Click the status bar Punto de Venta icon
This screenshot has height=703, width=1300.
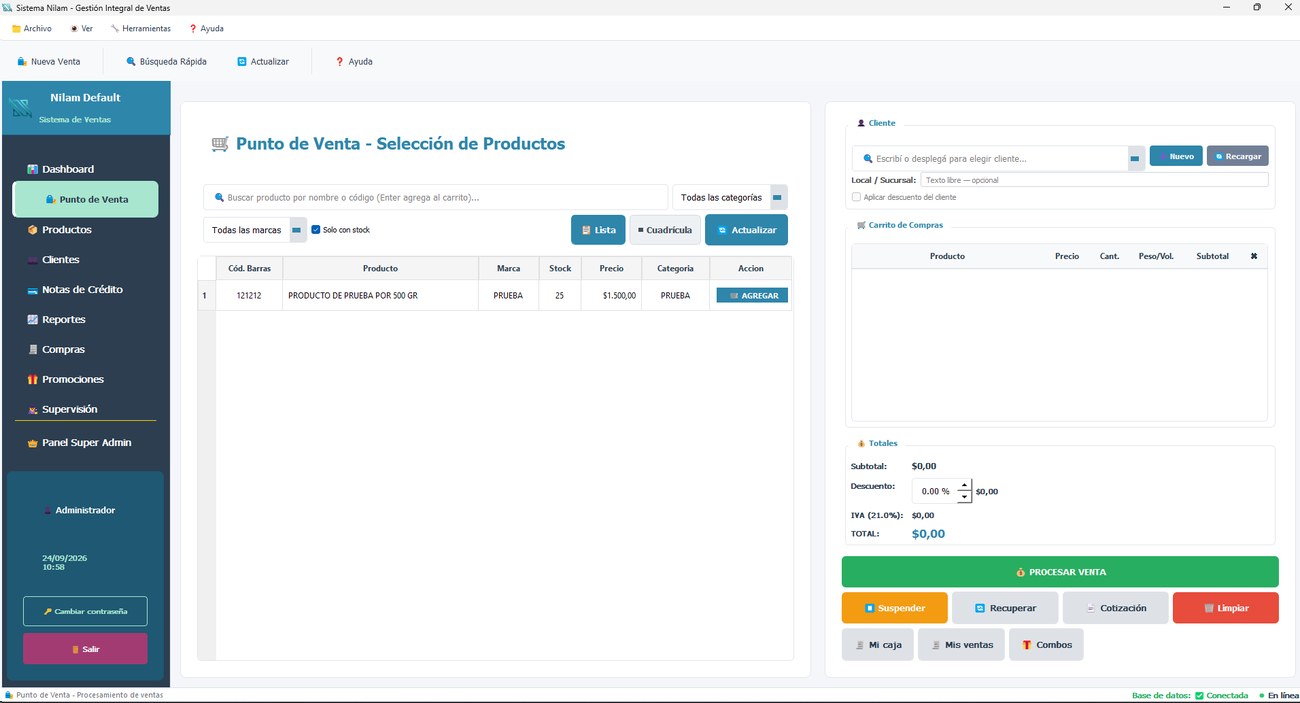tap(9, 695)
